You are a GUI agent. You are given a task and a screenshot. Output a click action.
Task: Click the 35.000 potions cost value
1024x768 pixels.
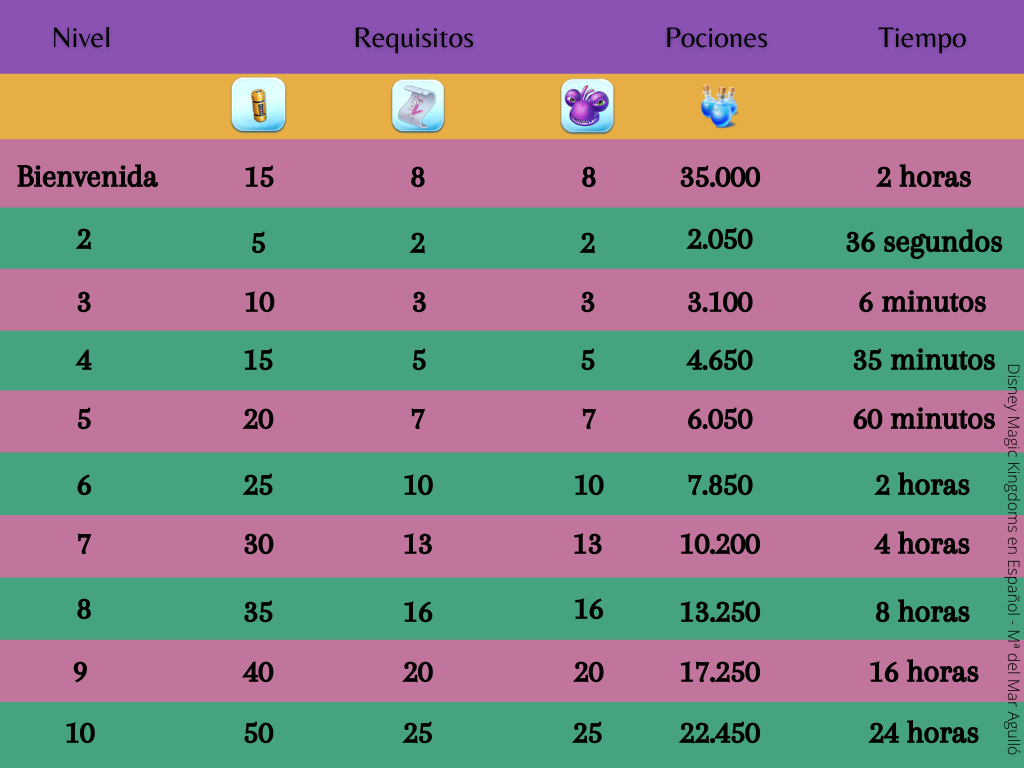720,177
